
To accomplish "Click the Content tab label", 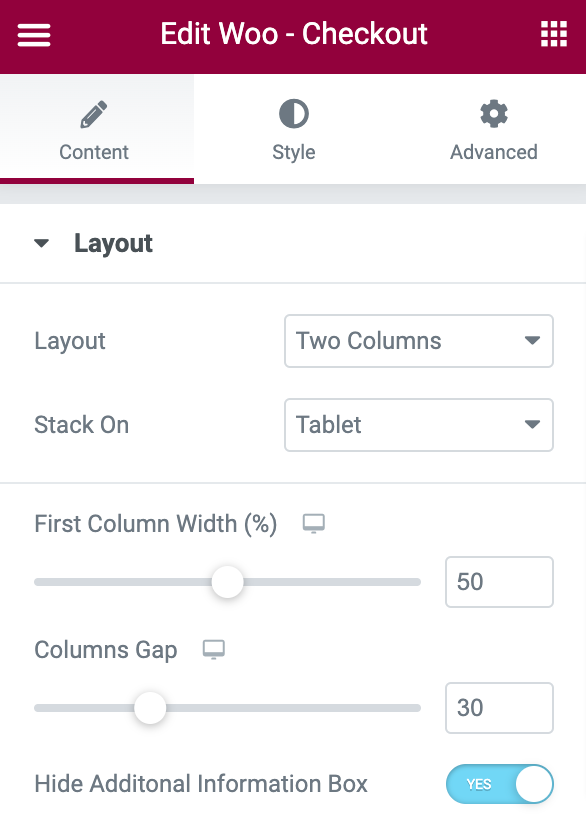I will point(94,152).
